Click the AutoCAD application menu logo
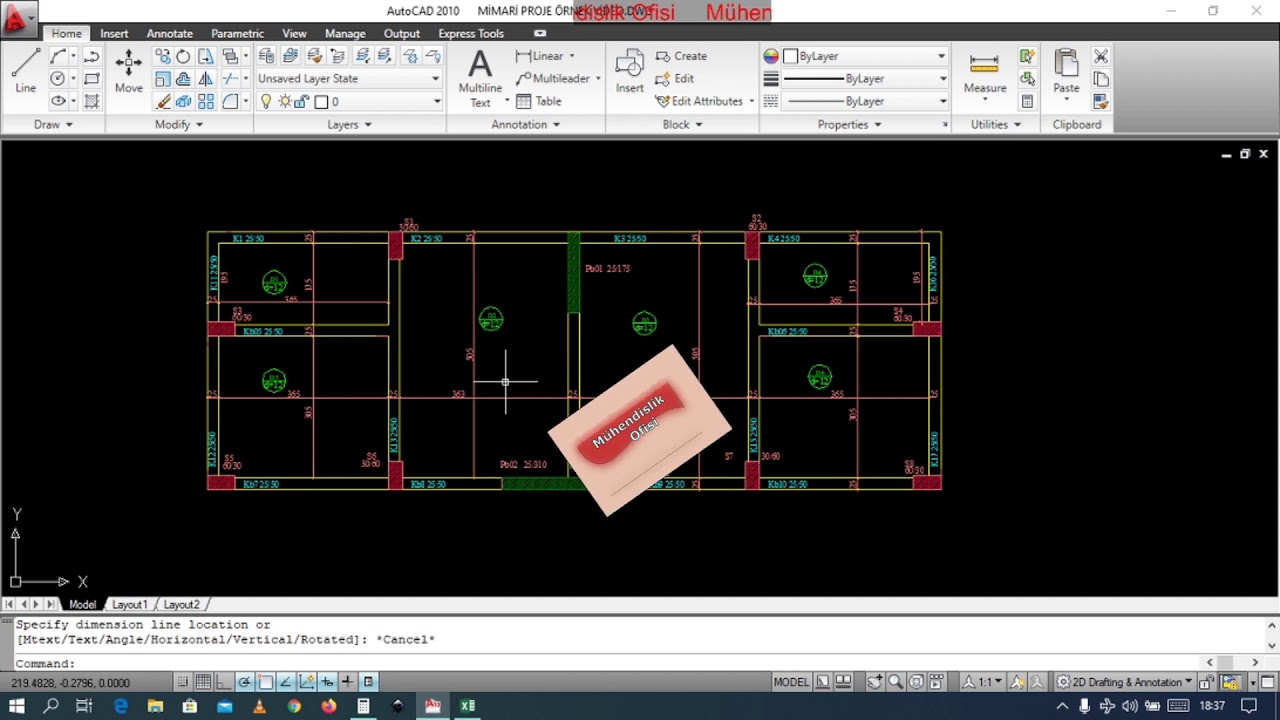Image resolution: width=1280 pixels, height=720 pixels. point(17,16)
